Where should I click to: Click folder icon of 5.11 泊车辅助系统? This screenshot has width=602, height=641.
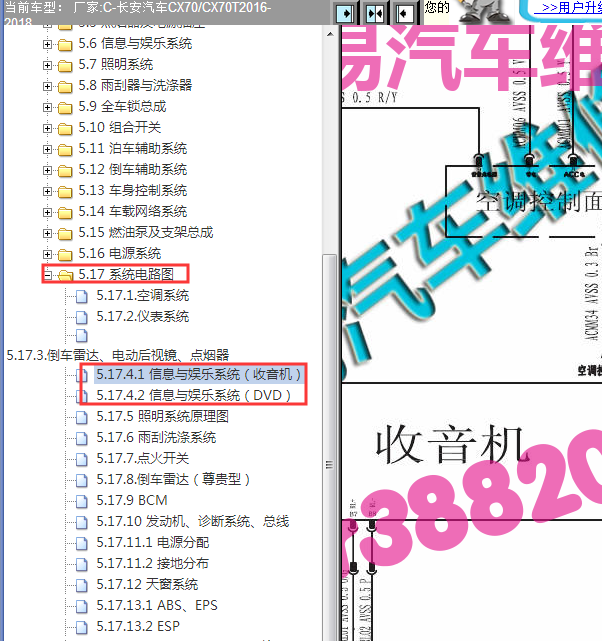(65, 150)
